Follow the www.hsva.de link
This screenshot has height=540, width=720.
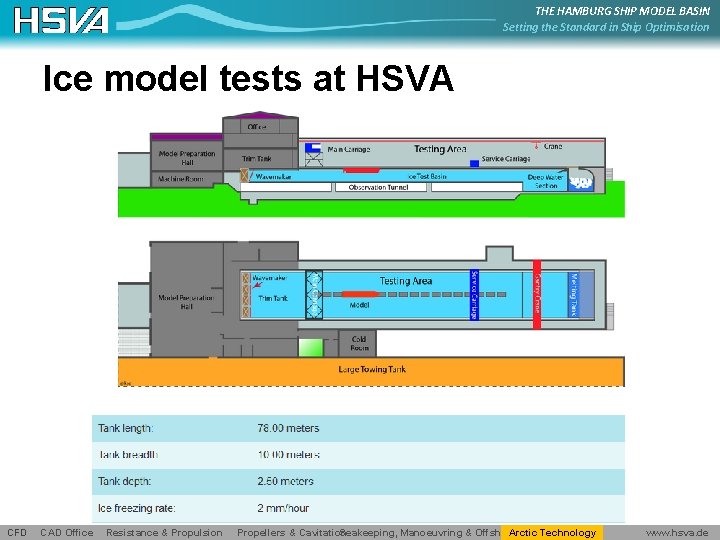click(677, 533)
